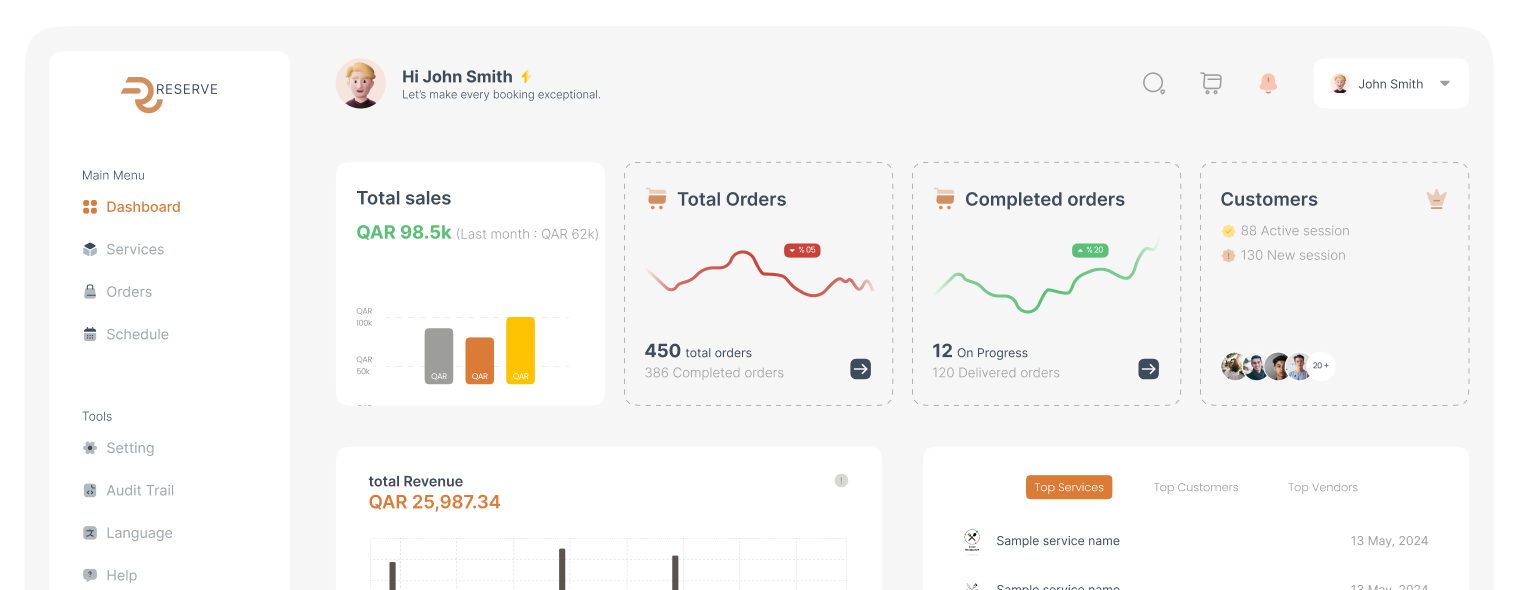Click the 20+ avatar badge on Customers card

click(1320, 366)
